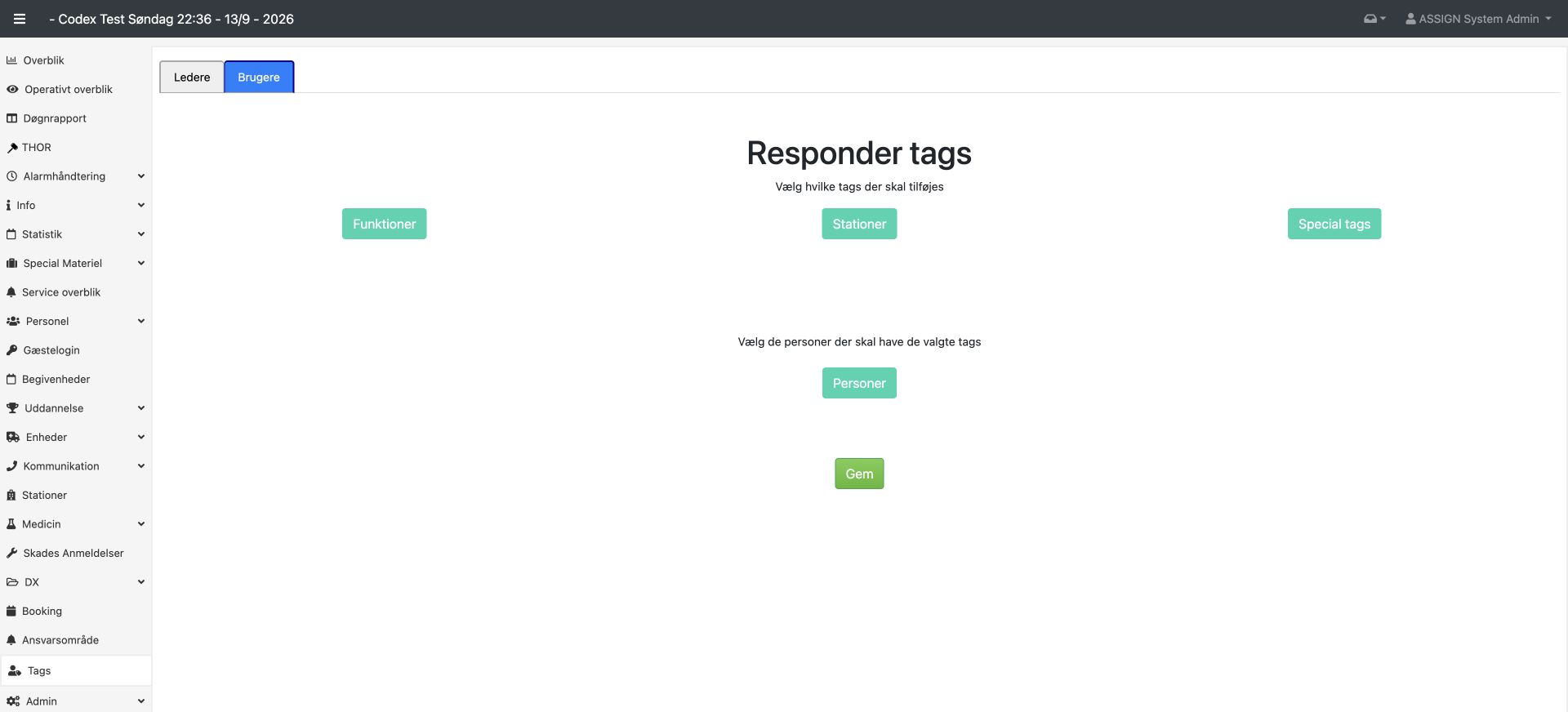Choose people with the Personer button
This screenshot has width=1568, height=712.
tap(859, 383)
